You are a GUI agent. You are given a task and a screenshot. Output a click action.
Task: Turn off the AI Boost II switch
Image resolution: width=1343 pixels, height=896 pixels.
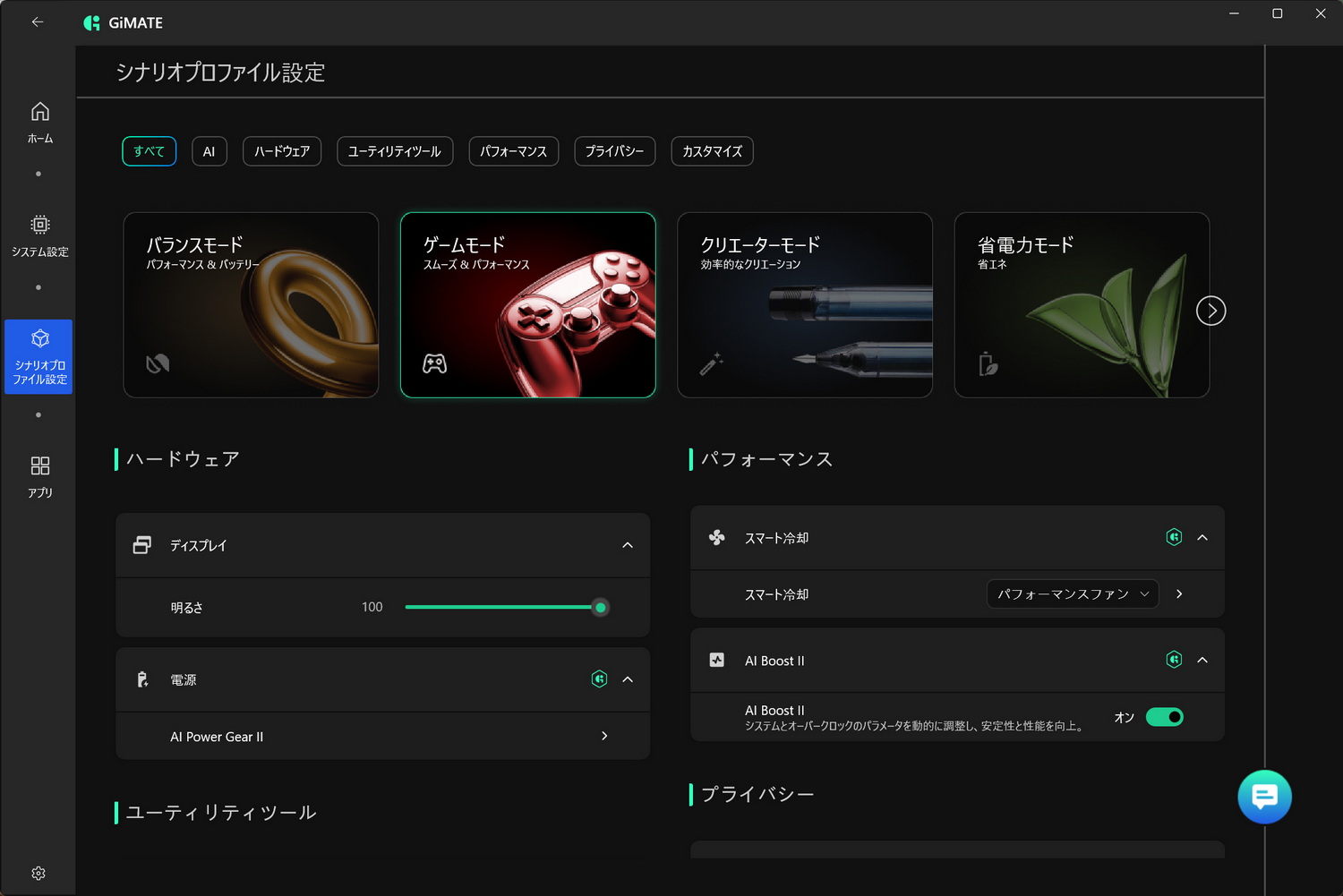pyautogui.click(x=1165, y=717)
